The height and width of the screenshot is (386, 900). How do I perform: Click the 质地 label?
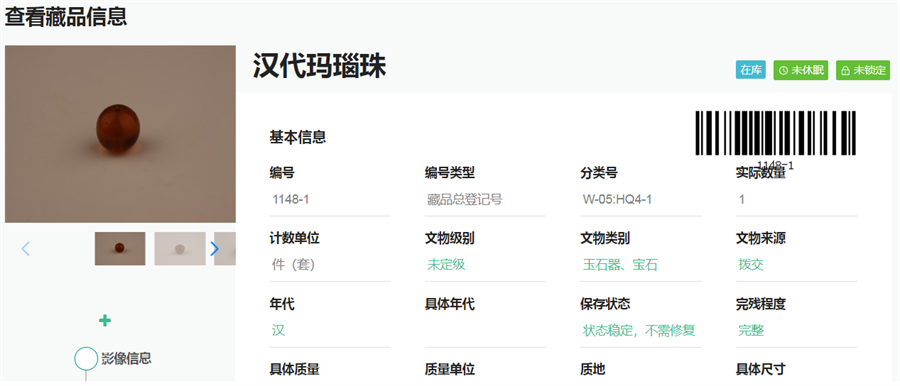(593, 369)
